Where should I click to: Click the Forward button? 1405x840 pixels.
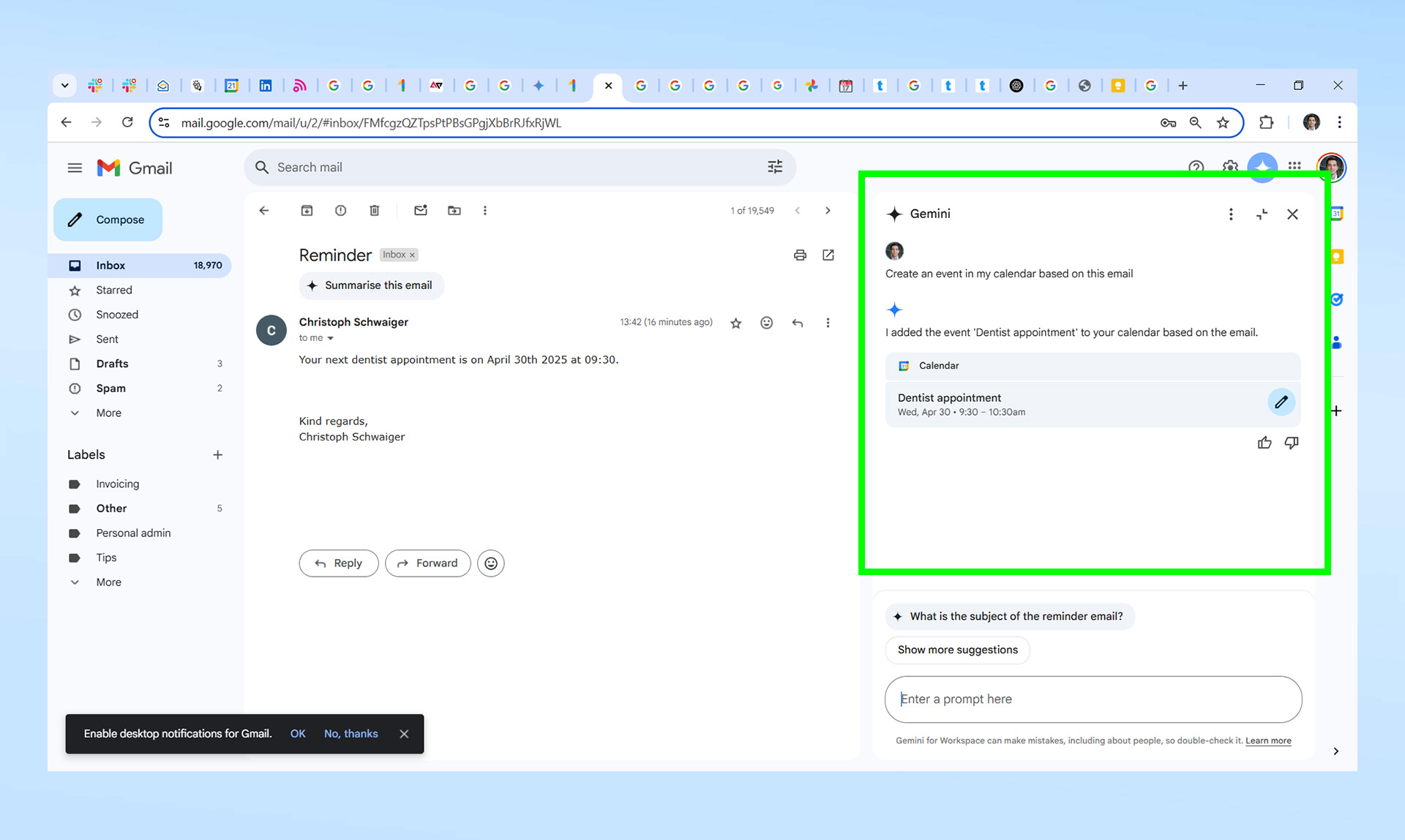(427, 563)
